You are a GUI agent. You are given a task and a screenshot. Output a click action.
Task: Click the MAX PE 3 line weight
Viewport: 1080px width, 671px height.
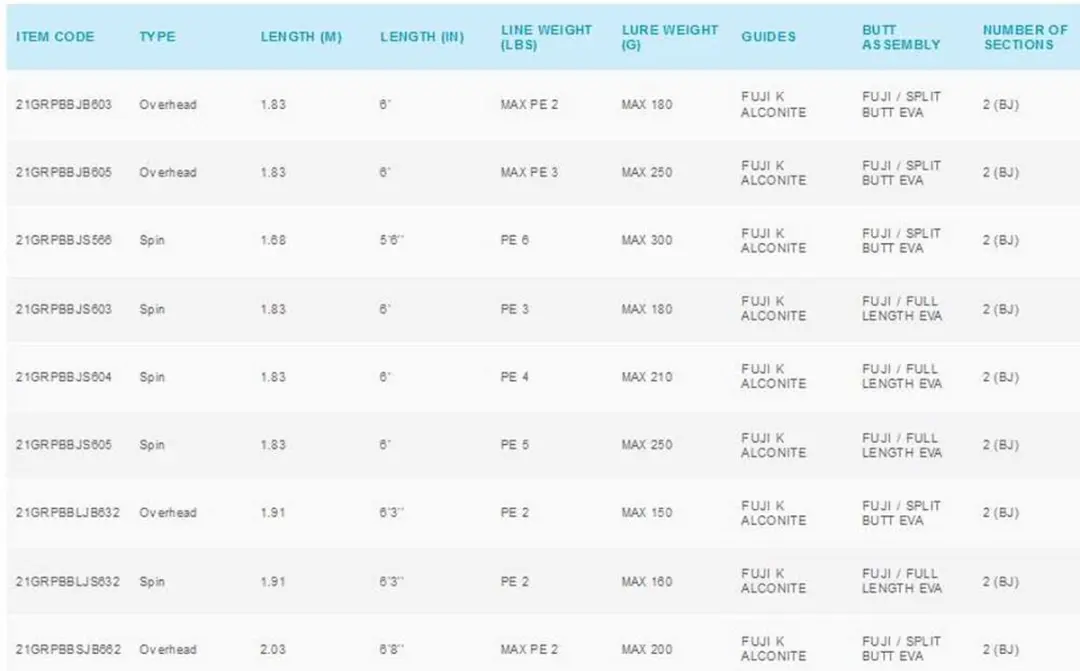tap(529, 172)
